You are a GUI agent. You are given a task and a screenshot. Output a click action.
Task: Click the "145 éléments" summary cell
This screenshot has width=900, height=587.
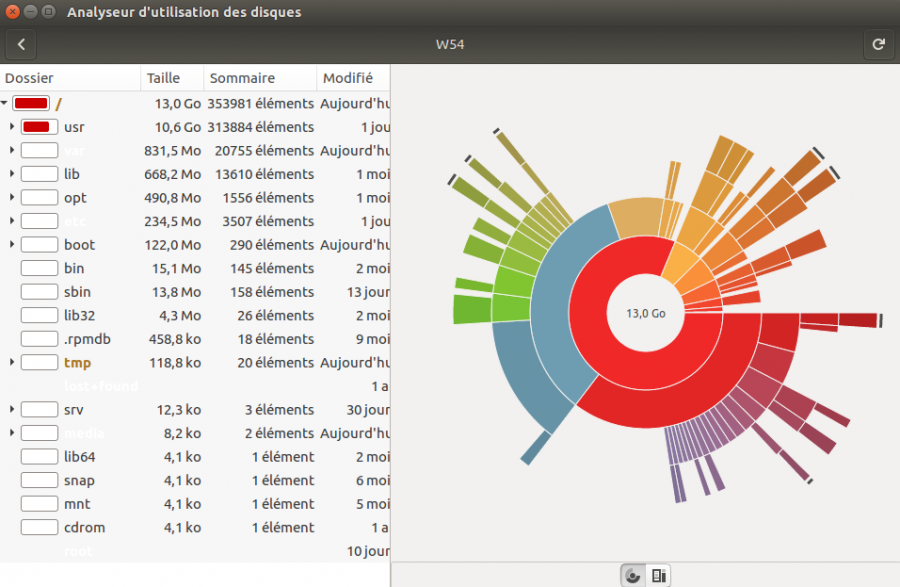pyautogui.click(x=272, y=268)
